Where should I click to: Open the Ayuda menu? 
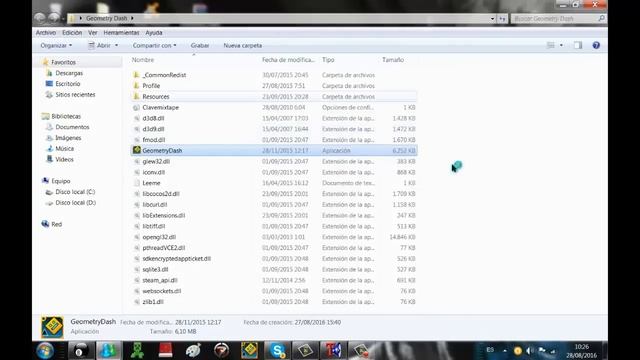point(154,33)
